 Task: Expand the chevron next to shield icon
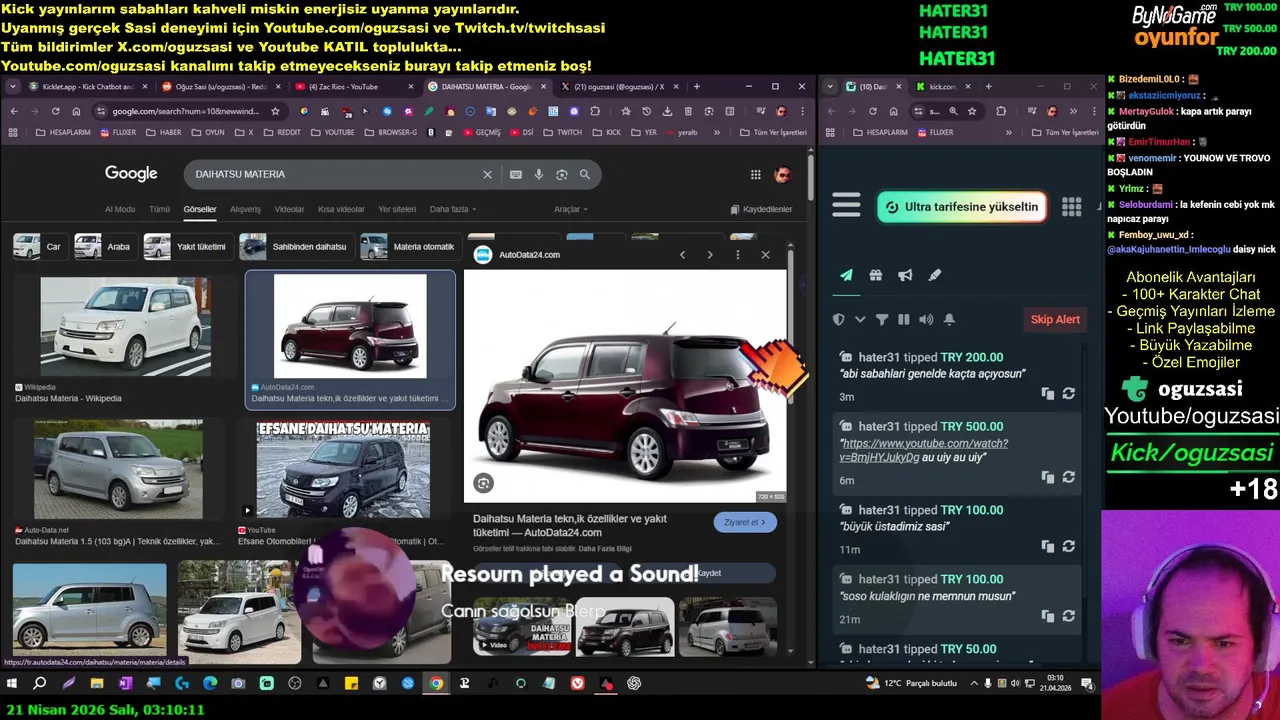click(x=860, y=320)
